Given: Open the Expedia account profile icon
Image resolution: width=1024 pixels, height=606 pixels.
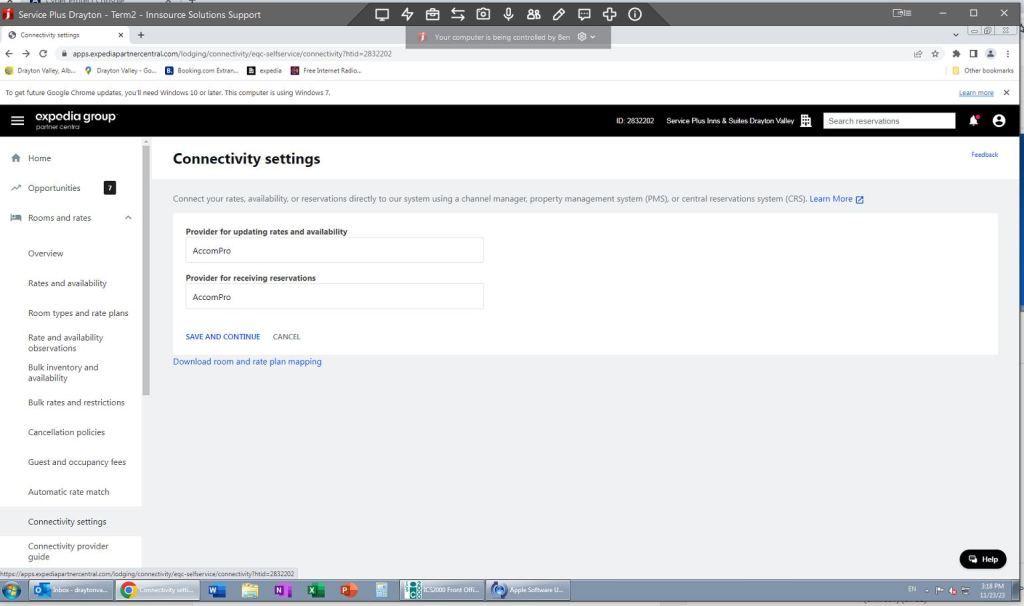Looking at the screenshot, I should point(999,120).
